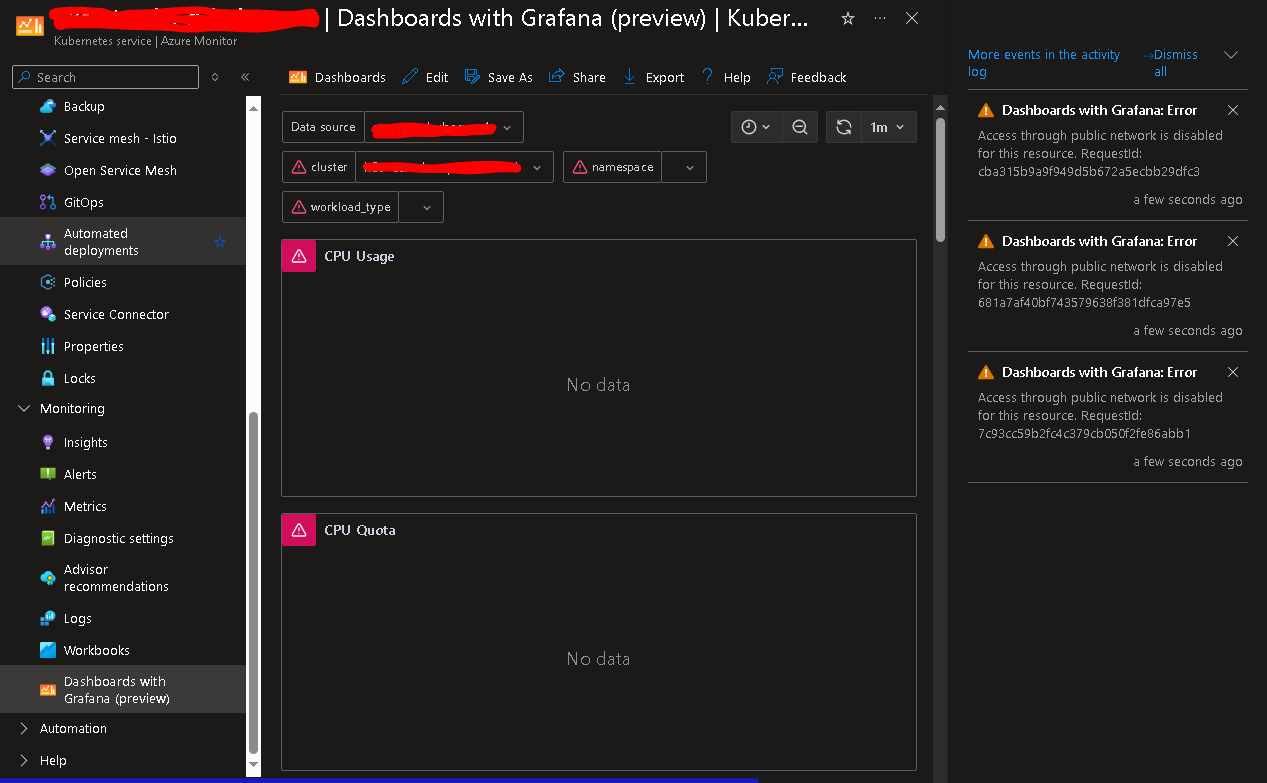Open the header more options ellipsis
Viewport: 1267px width, 783px height.
click(x=880, y=18)
